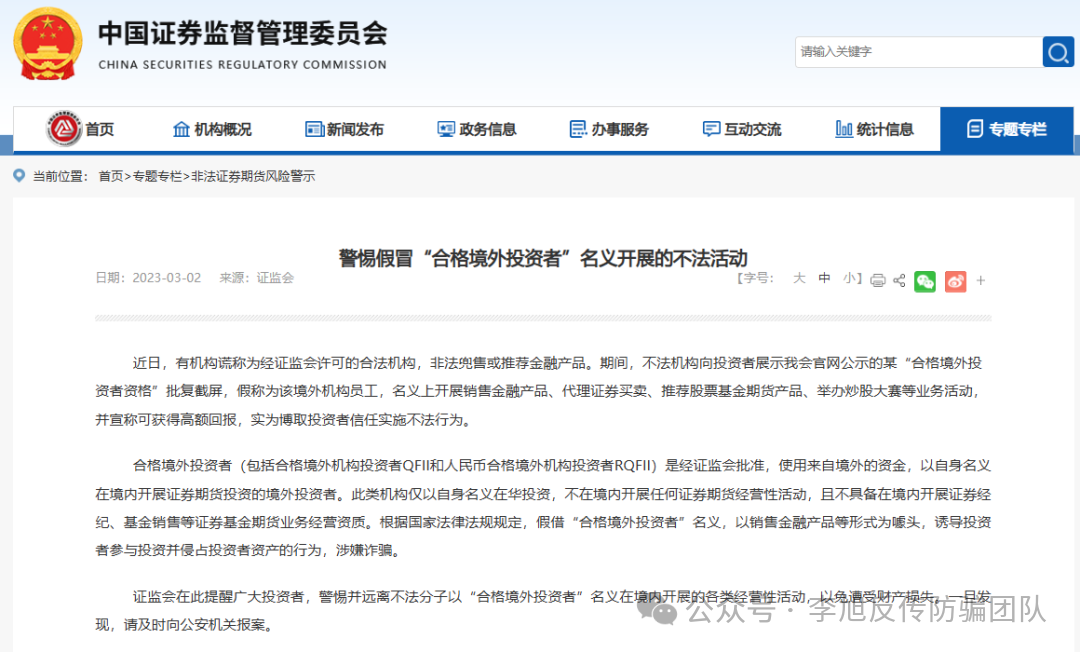Screen dimensions: 1080x652
Task: Open the 政务信息 navigation menu
Action: click(x=478, y=128)
